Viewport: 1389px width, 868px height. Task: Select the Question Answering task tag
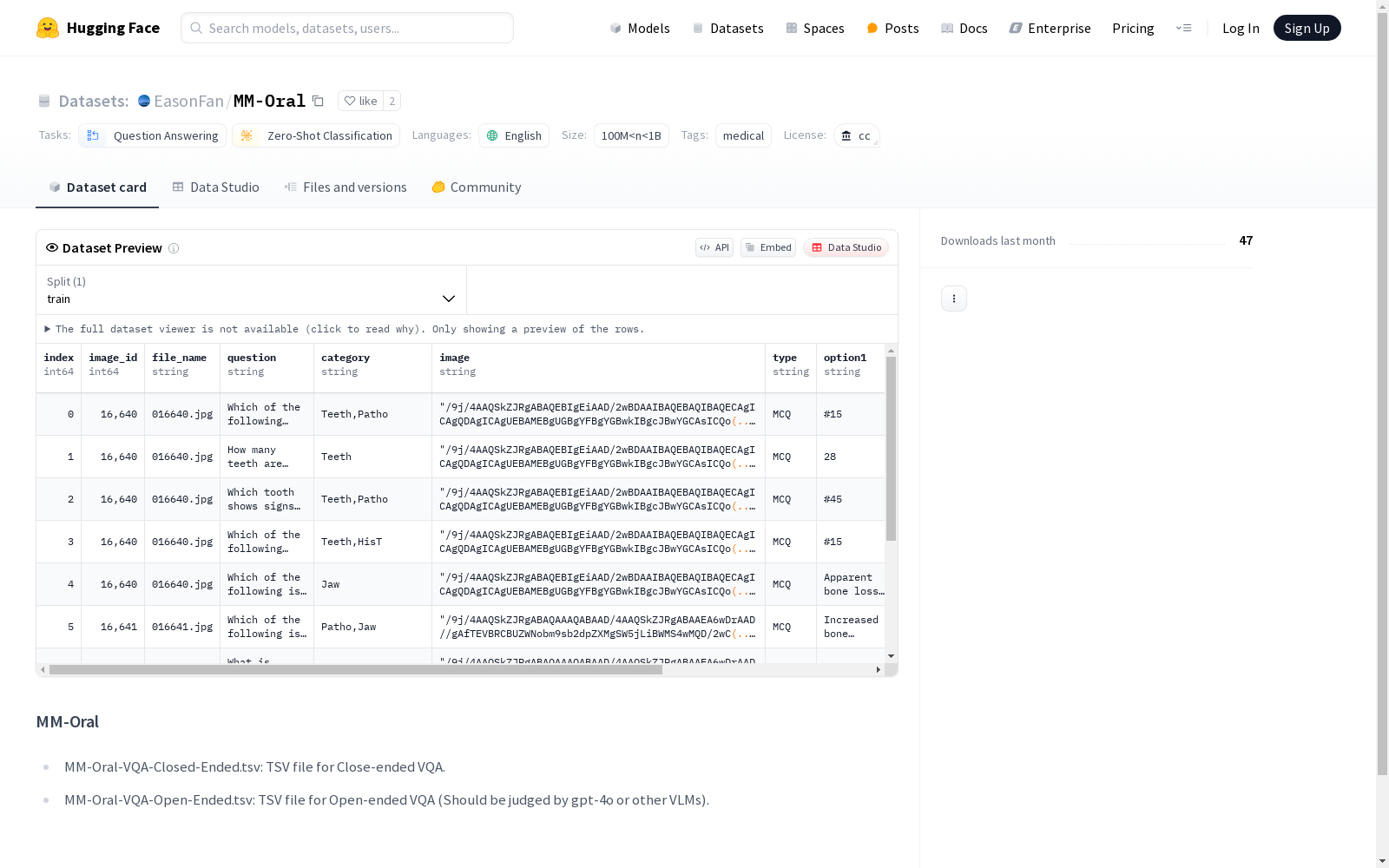pyautogui.click(x=153, y=135)
